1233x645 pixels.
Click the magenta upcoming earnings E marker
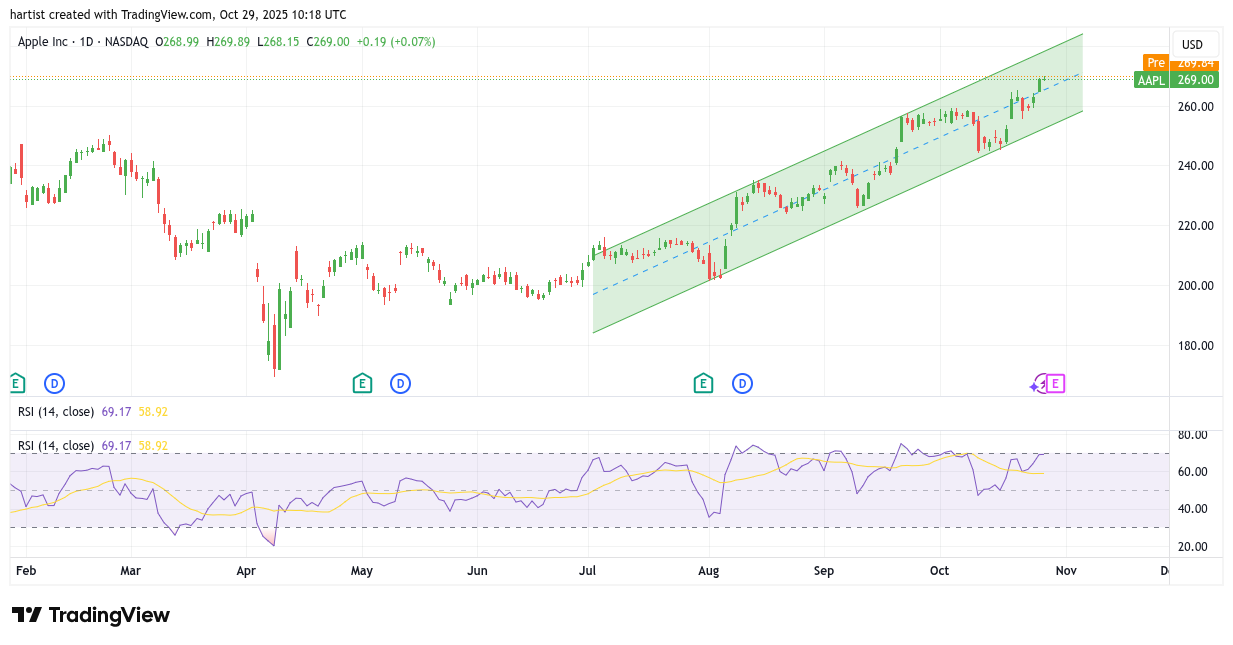tap(1056, 383)
